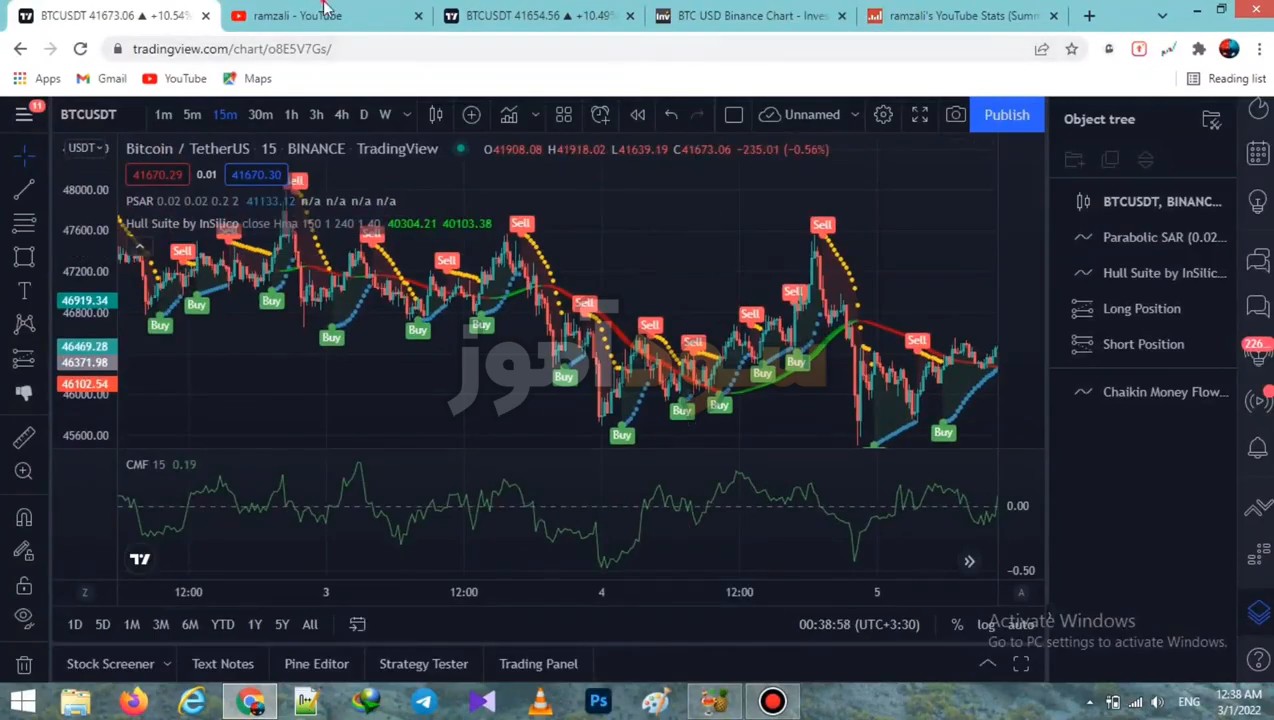
Task: Open Photoshop from the taskbar
Action: click(598, 702)
